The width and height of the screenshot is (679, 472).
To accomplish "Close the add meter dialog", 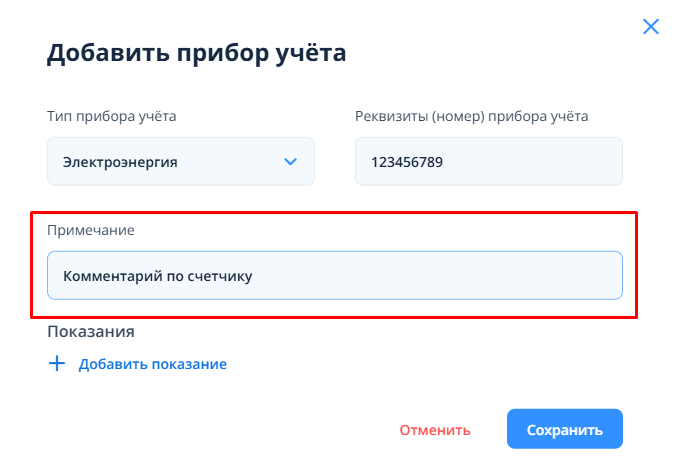I will (x=651, y=27).
